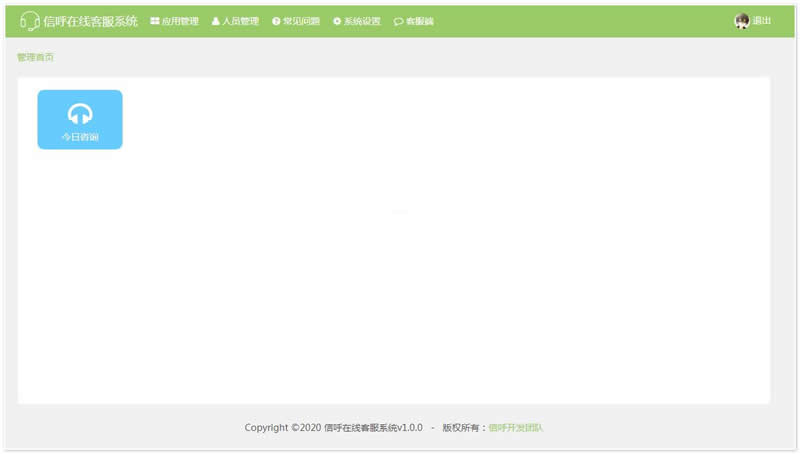The height and width of the screenshot is (454, 800).
Task: Select the 客服端 menu item
Action: tap(420, 21)
